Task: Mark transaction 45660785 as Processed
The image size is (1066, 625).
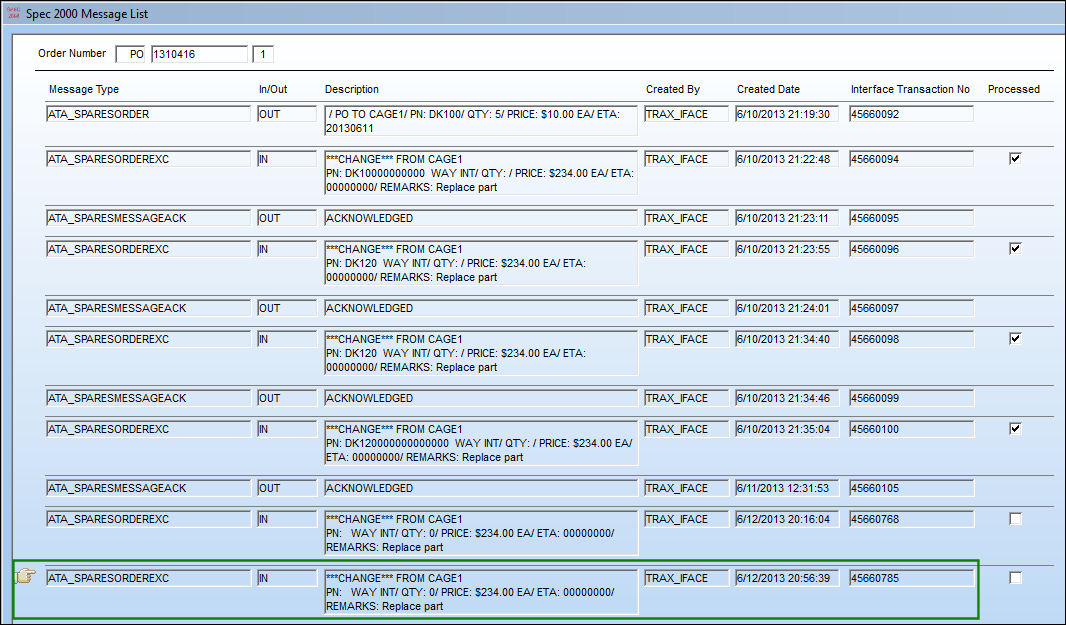Action: pos(1015,577)
